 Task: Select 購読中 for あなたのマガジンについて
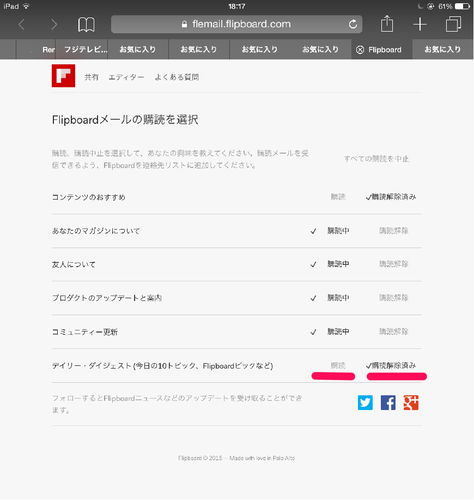(x=338, y=231)
